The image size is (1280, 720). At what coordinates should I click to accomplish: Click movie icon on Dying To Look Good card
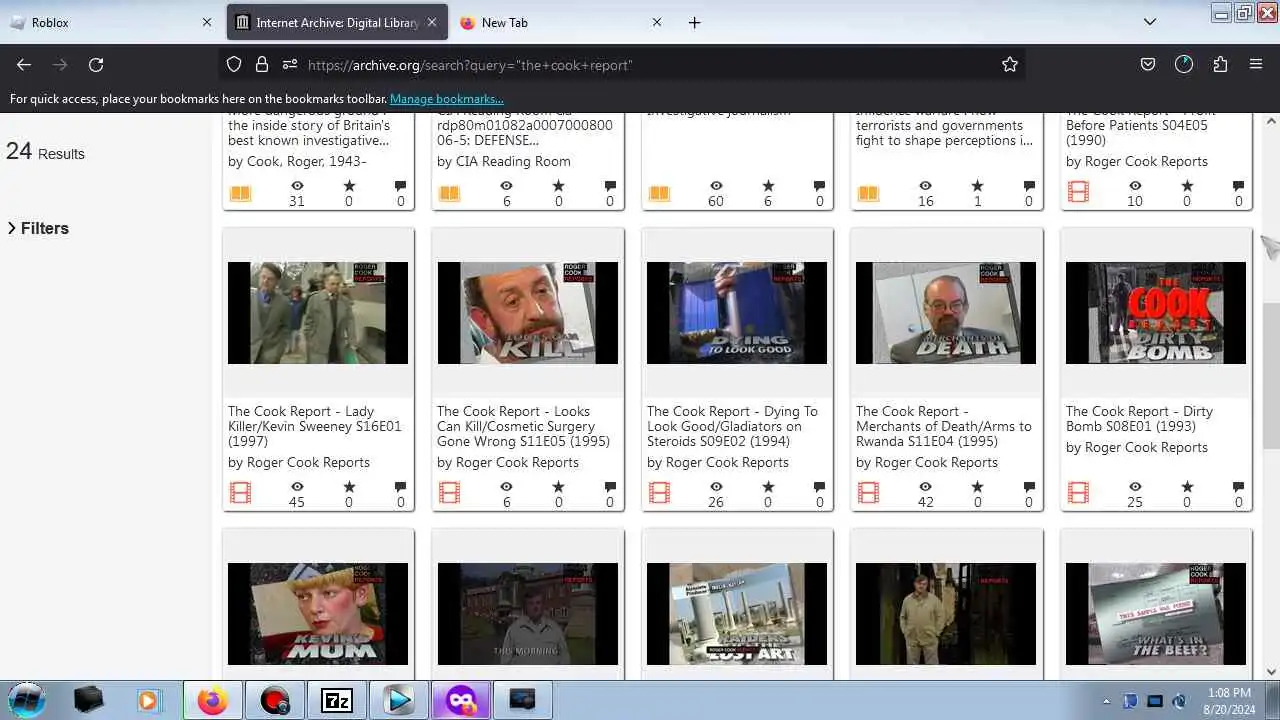click(659, 493)
